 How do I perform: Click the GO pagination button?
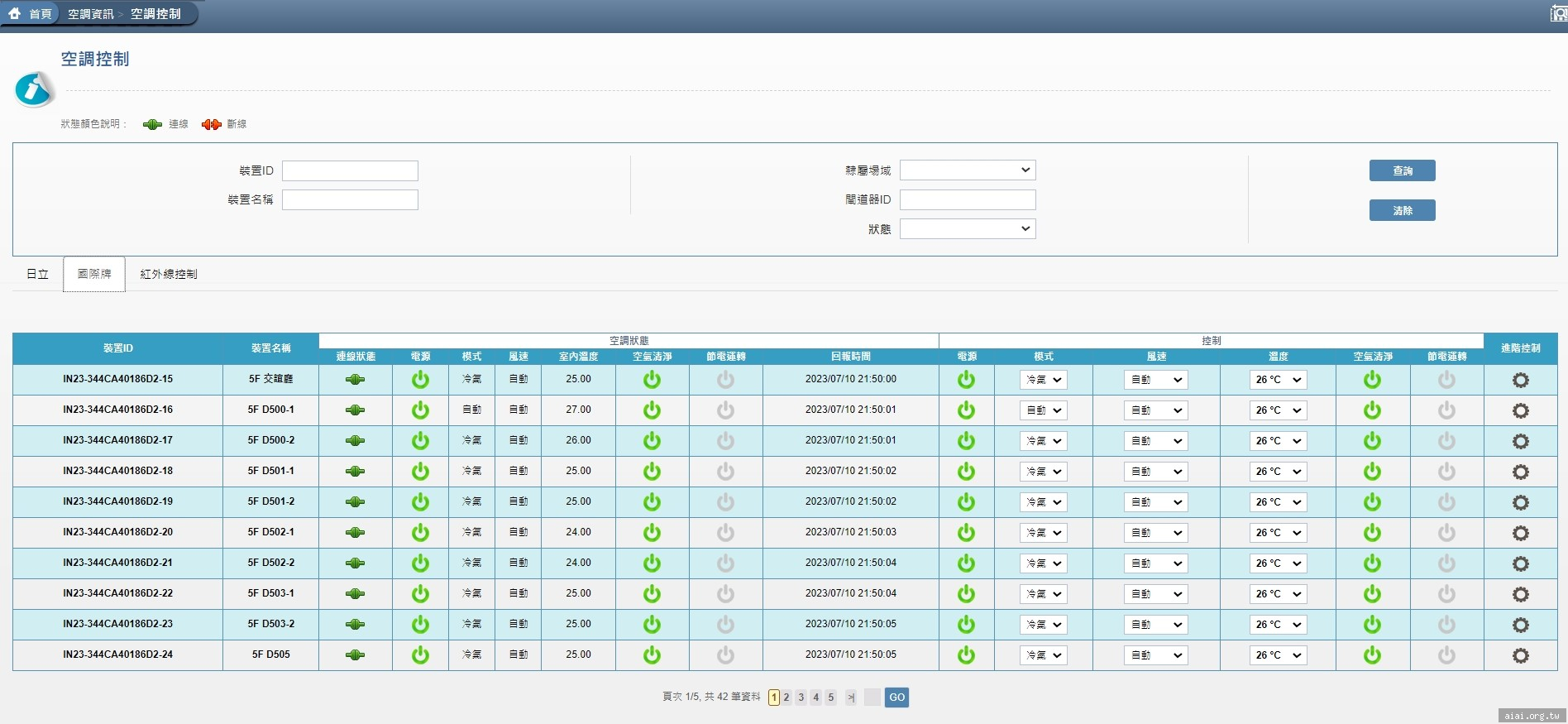(896, 698)
